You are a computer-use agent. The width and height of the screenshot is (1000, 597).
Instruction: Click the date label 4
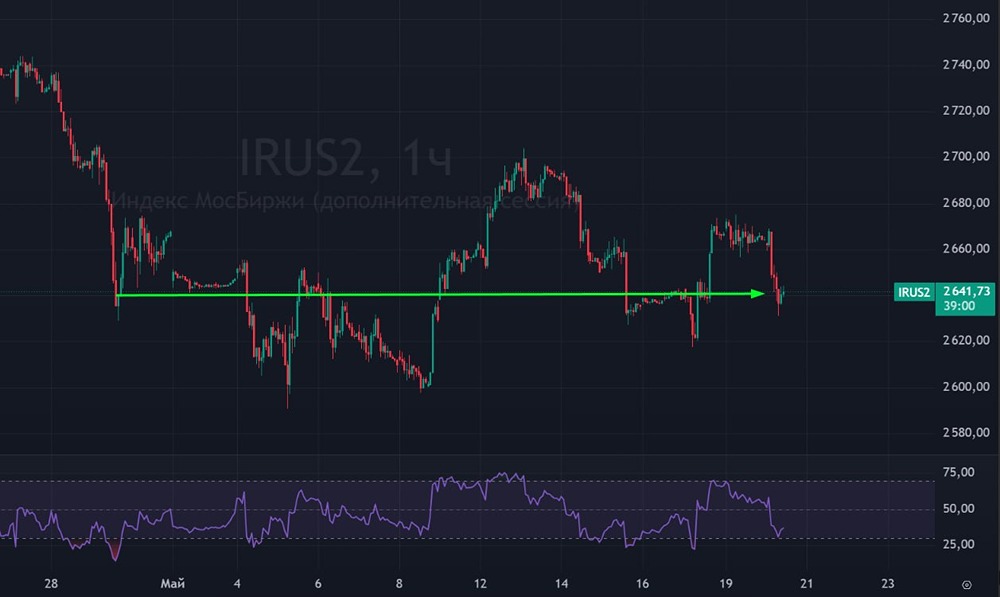237,584
